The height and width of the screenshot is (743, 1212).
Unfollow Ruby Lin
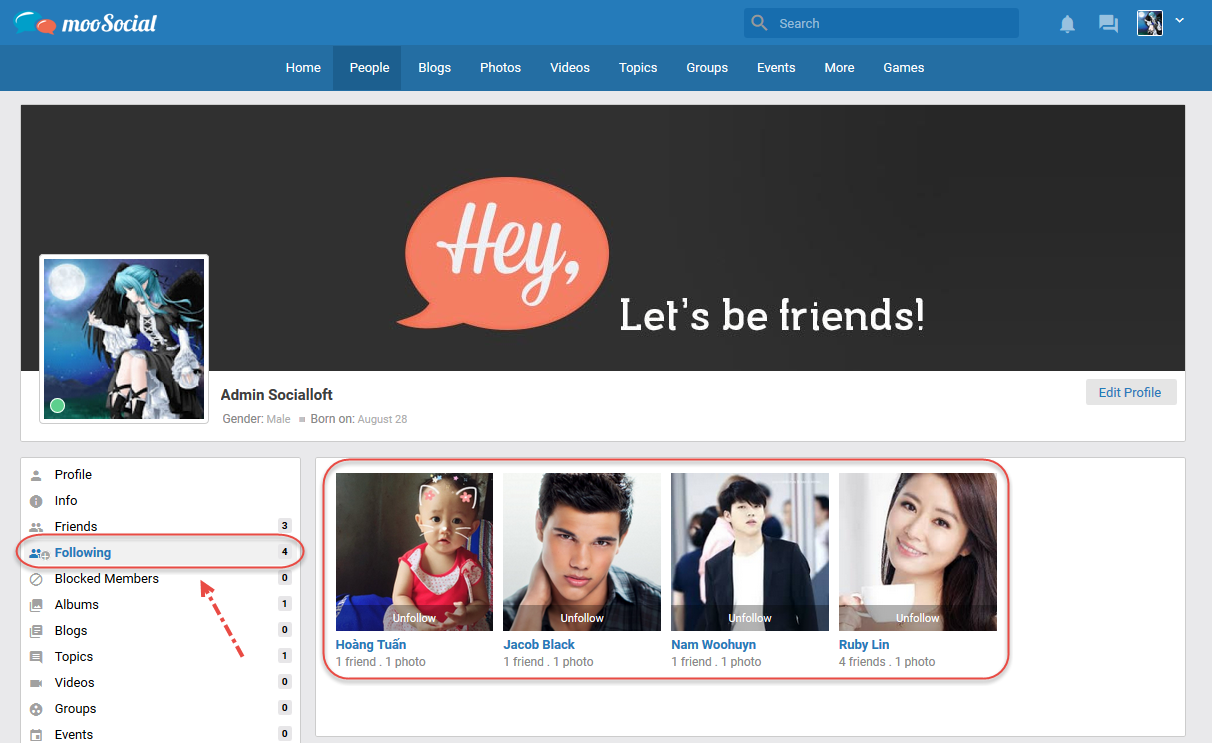pos(918,618)
